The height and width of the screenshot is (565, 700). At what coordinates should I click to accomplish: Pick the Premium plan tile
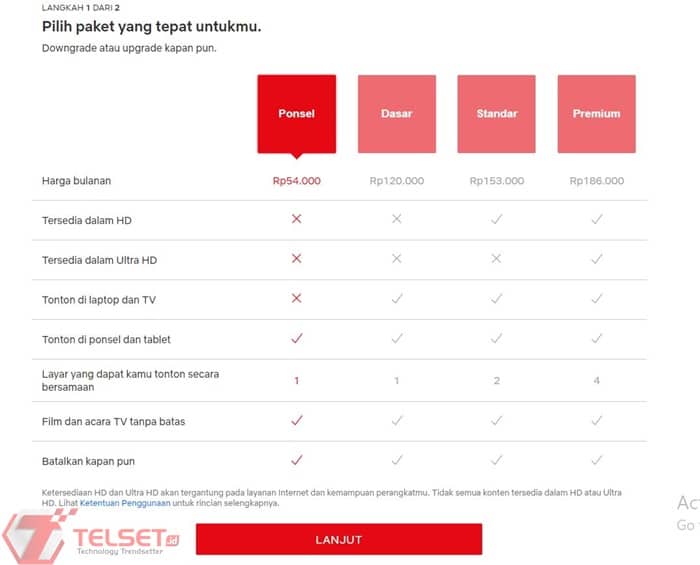point(596,114)
